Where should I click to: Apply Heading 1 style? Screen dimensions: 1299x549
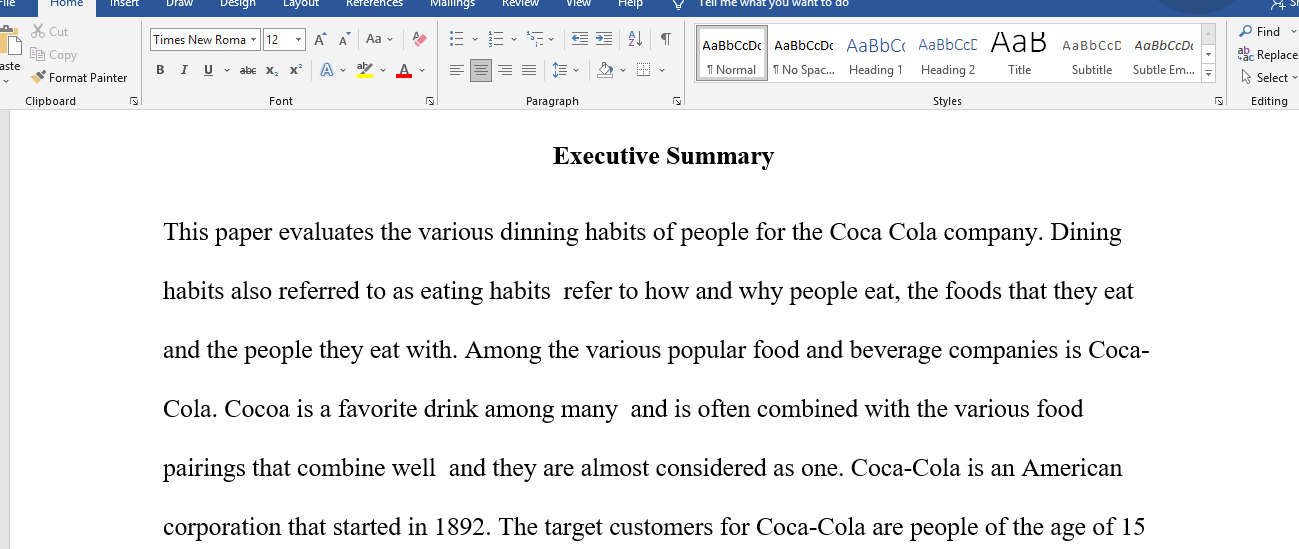(876, 54)
